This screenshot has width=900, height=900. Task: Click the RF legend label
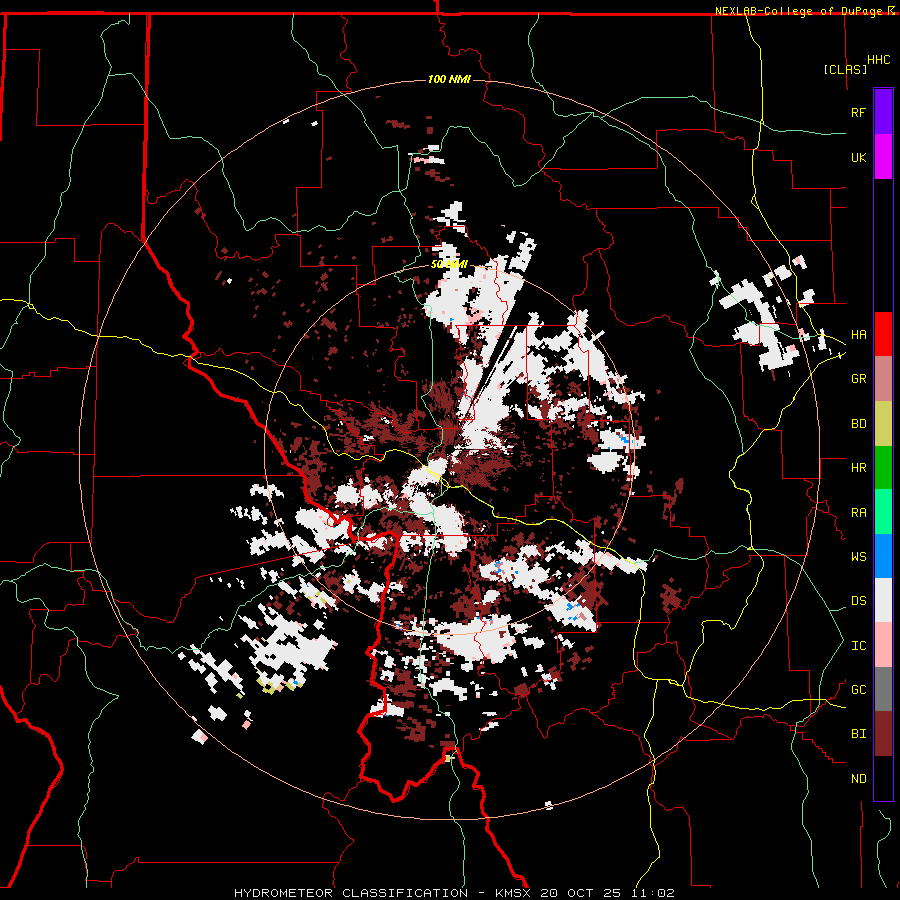click(858, 112)
